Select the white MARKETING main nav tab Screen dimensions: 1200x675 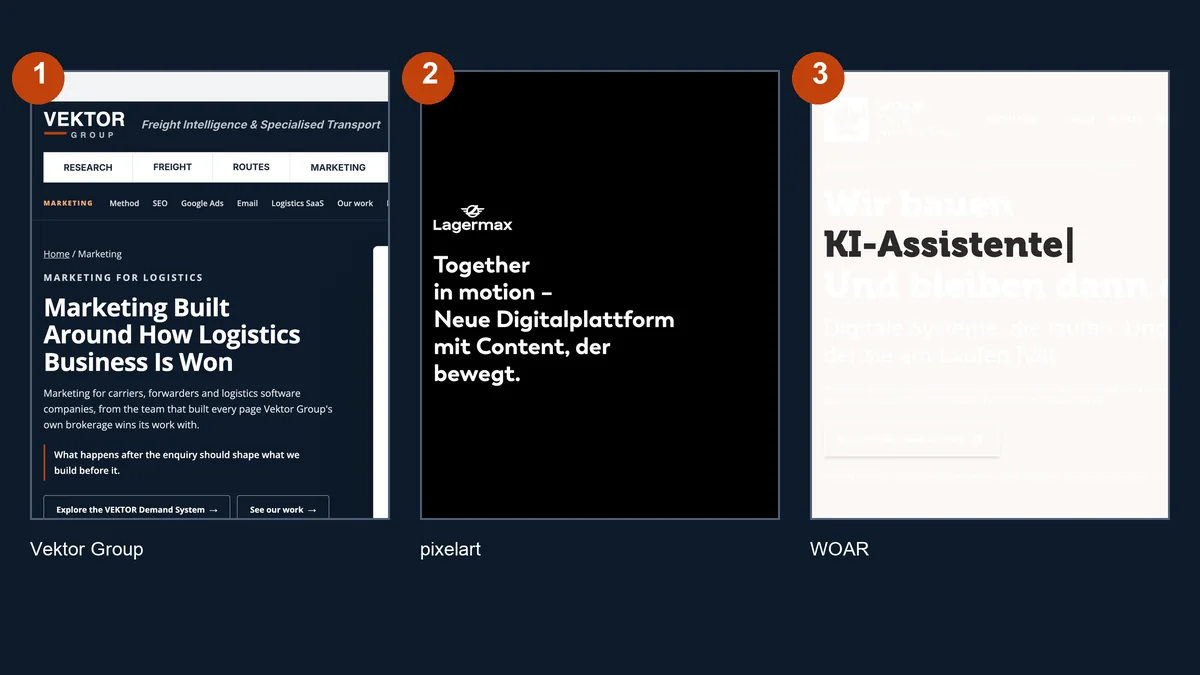[338, 167]
